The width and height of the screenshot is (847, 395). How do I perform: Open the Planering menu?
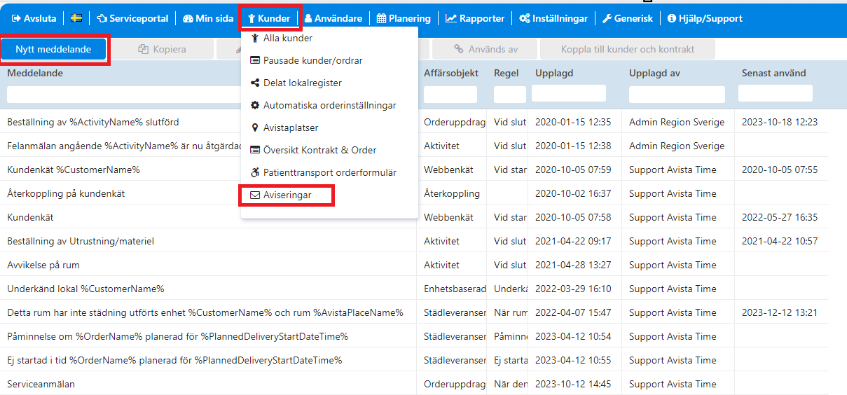coord(404,18)
